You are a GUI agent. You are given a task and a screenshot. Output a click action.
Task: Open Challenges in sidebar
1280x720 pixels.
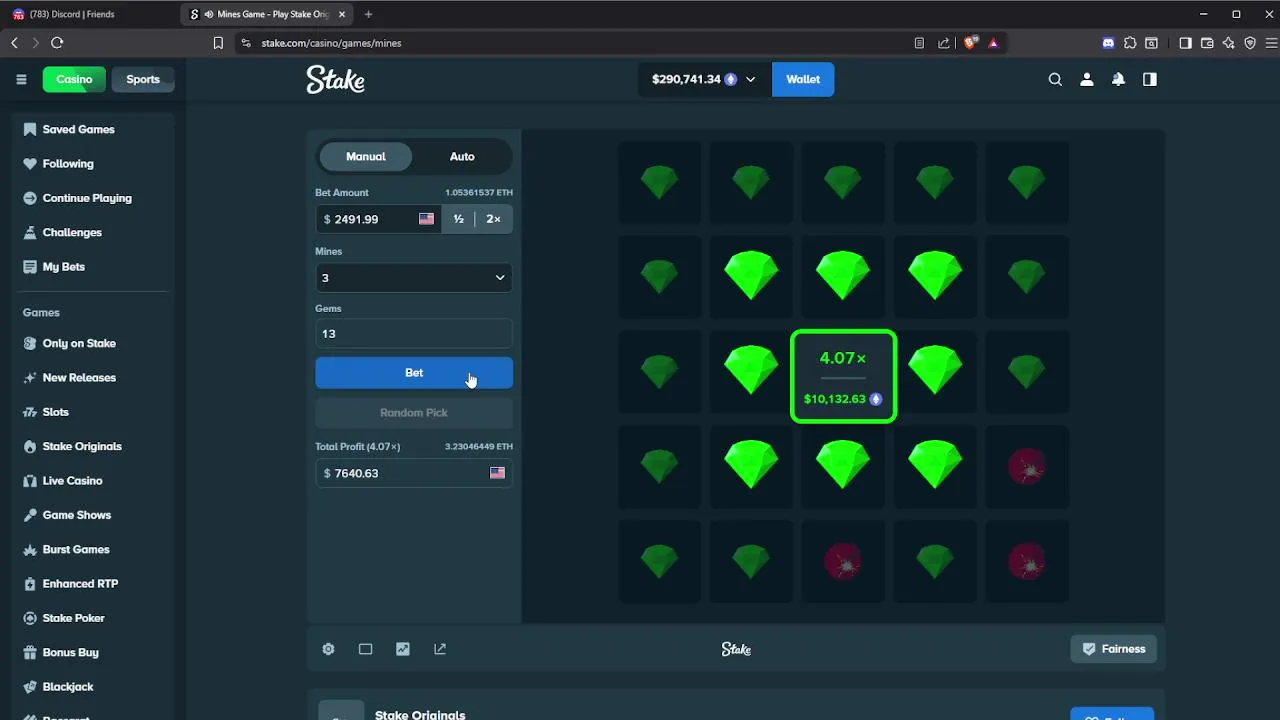[72, 232]
